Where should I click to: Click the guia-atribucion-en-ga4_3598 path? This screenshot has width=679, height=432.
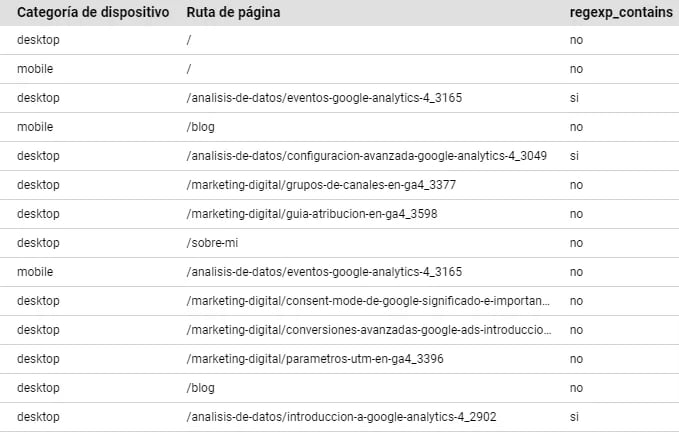312,214
